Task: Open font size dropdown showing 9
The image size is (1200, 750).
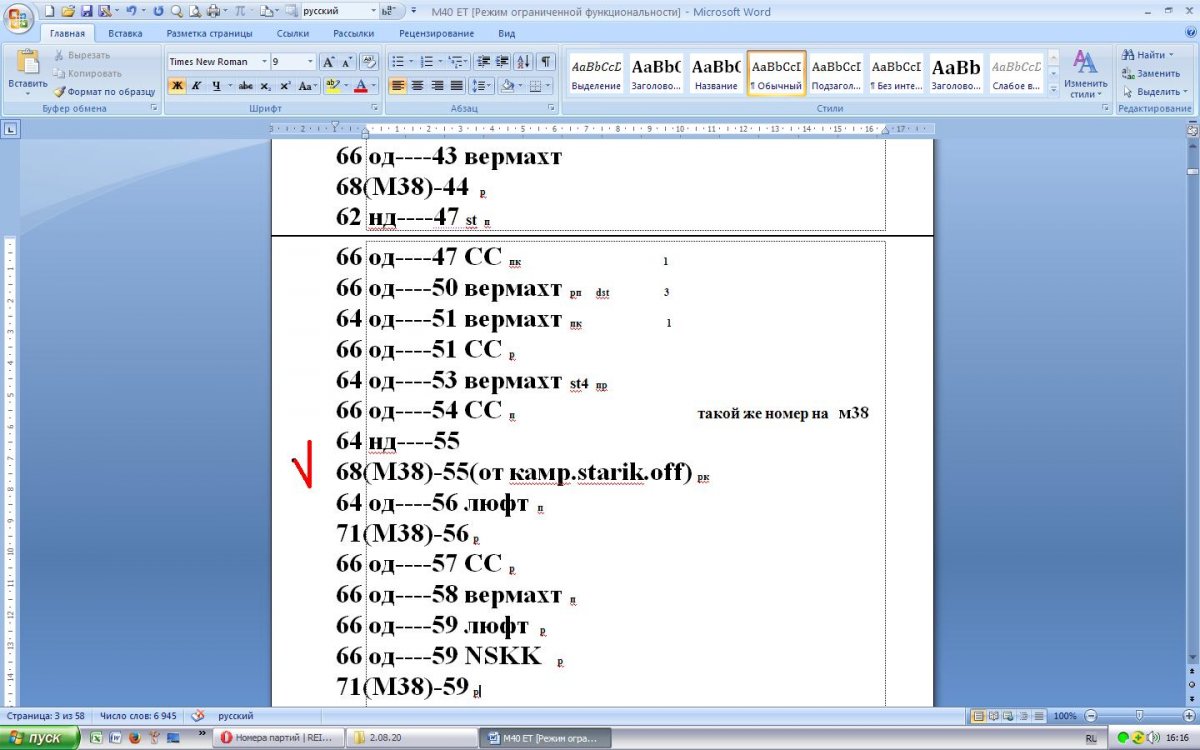Action: [310, 61]
